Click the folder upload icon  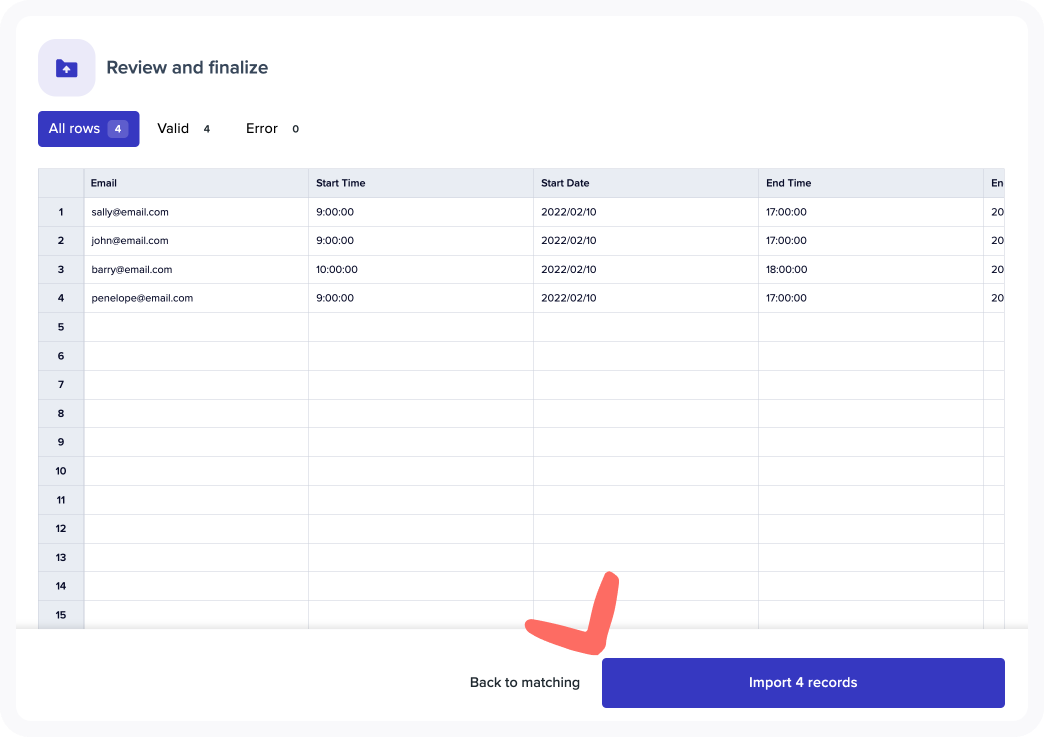click(x=66, y=68)
